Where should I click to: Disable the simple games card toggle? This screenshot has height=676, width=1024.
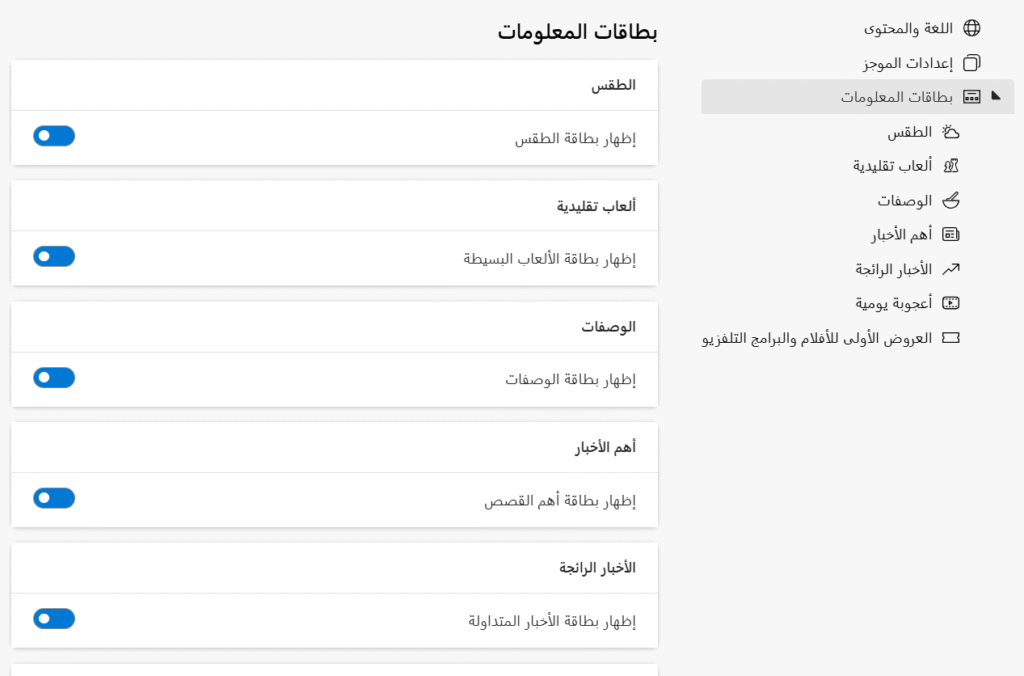point(54,256)
